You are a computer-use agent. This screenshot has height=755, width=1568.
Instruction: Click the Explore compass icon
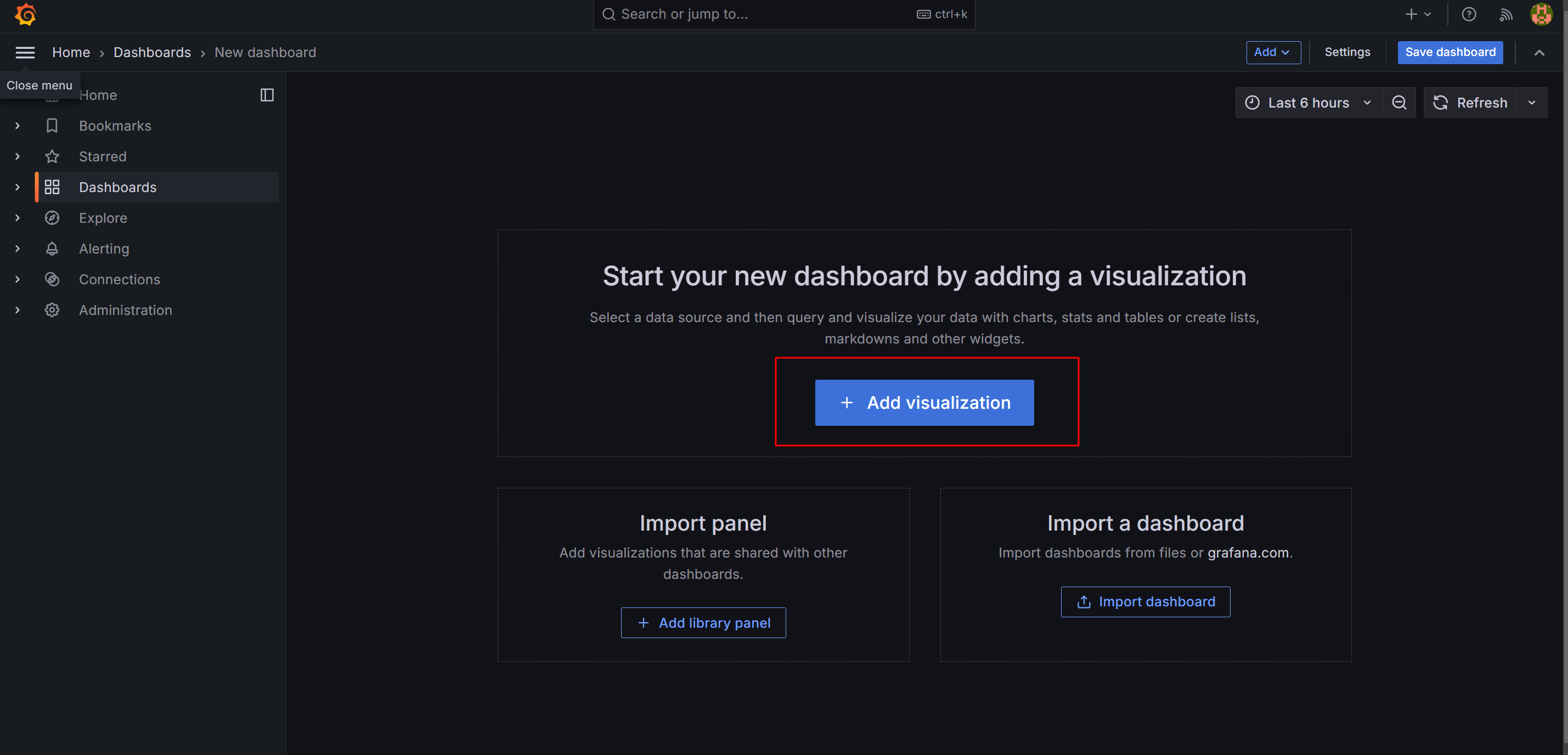point(52,218)
